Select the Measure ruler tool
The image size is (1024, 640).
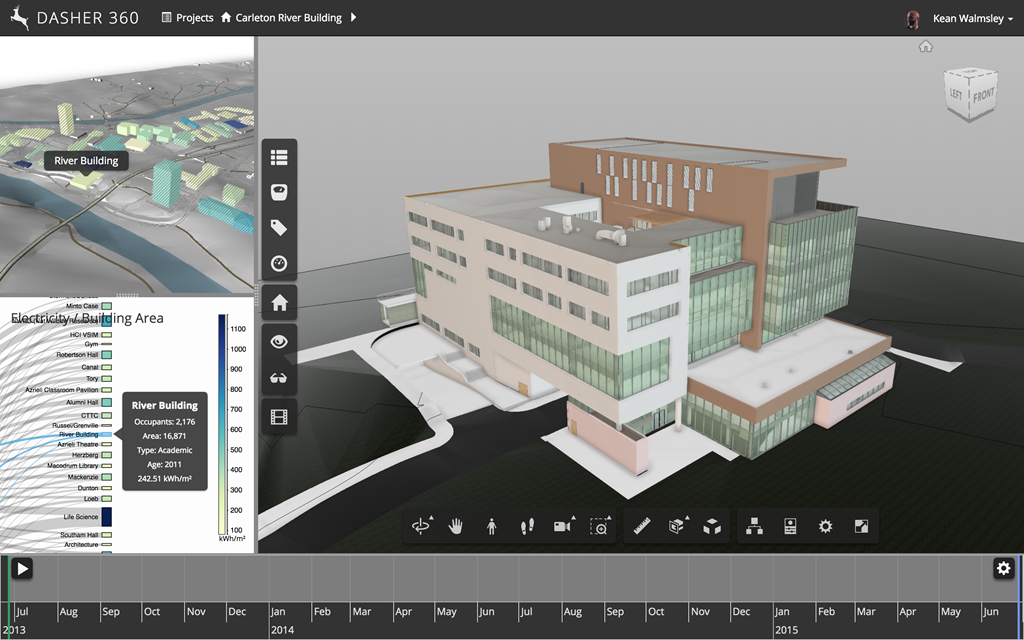click(642, 526)
